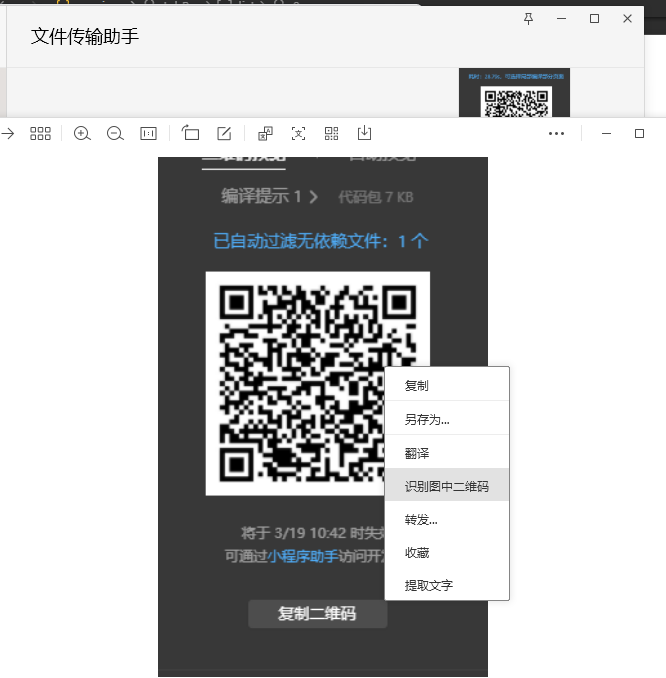The height and width of the screenshot is (678, 666).
Task: Maximize the image viewer window
Action: point(639,134)
